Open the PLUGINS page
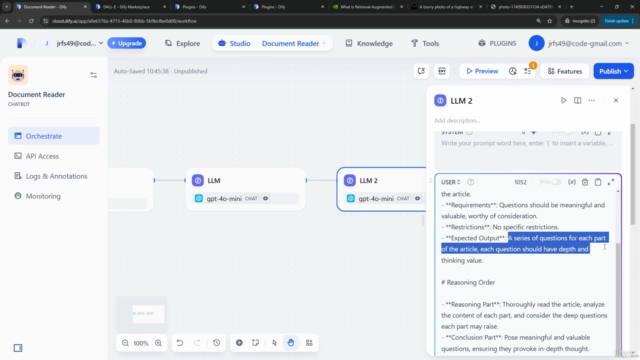The height and width of the screenshot is (360, 640). coord(497,43)
